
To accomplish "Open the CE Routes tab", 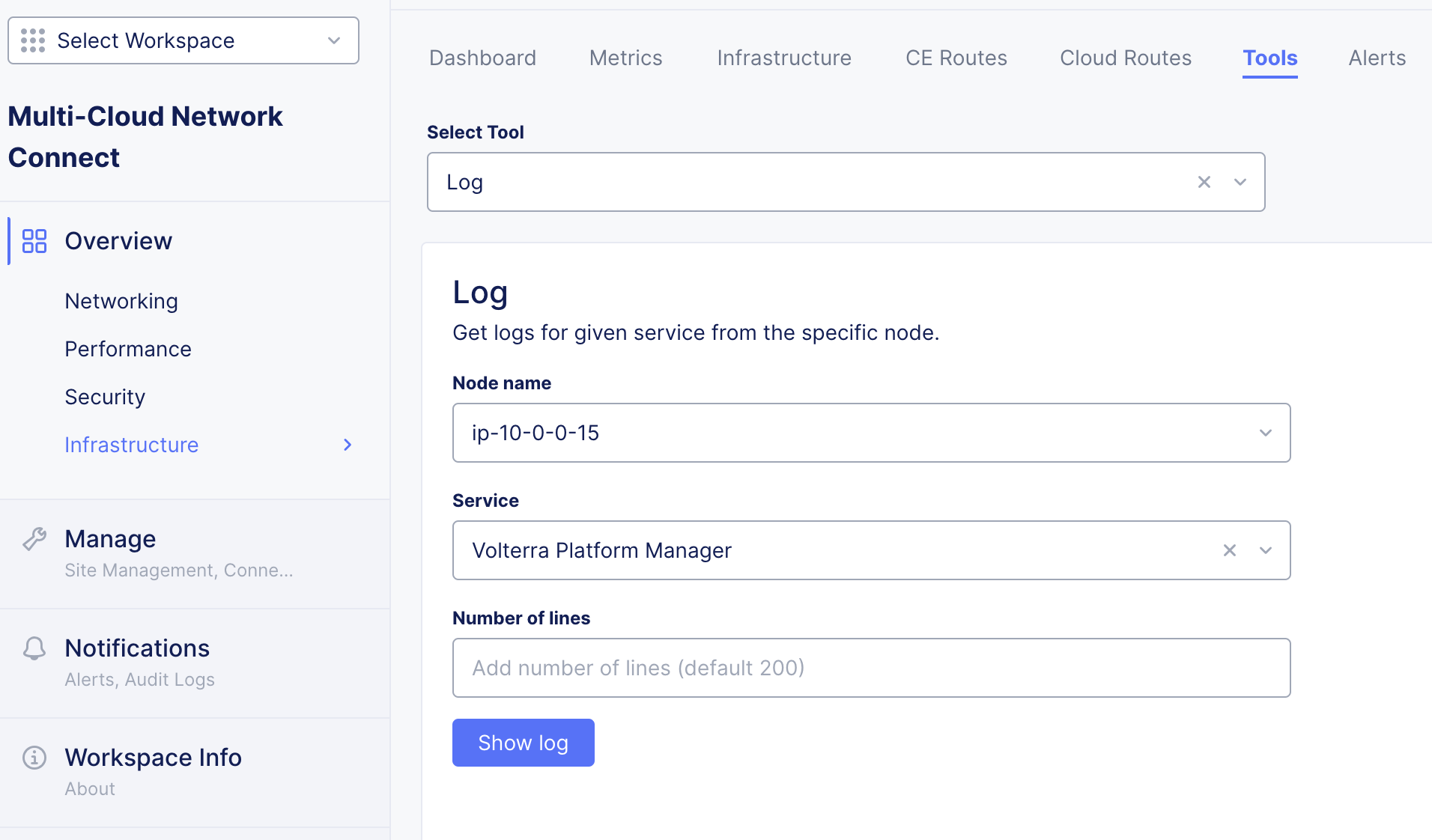I will (956, 58).
